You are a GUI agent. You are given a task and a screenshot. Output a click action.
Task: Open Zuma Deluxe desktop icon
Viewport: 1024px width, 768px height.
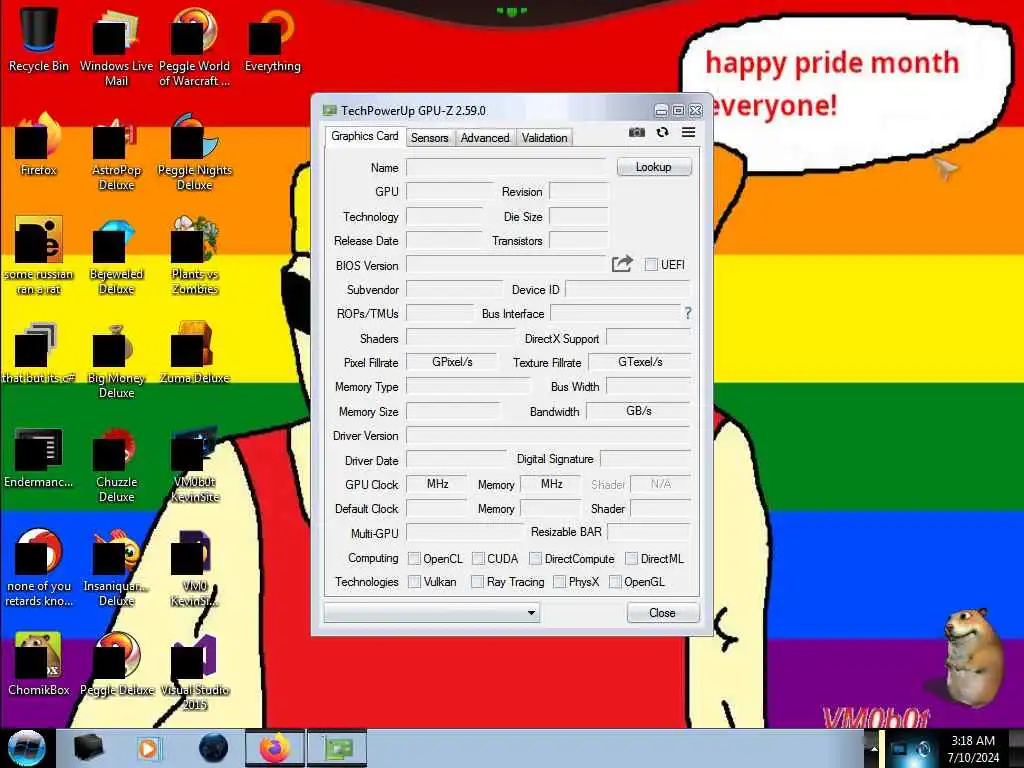(195, 353)
